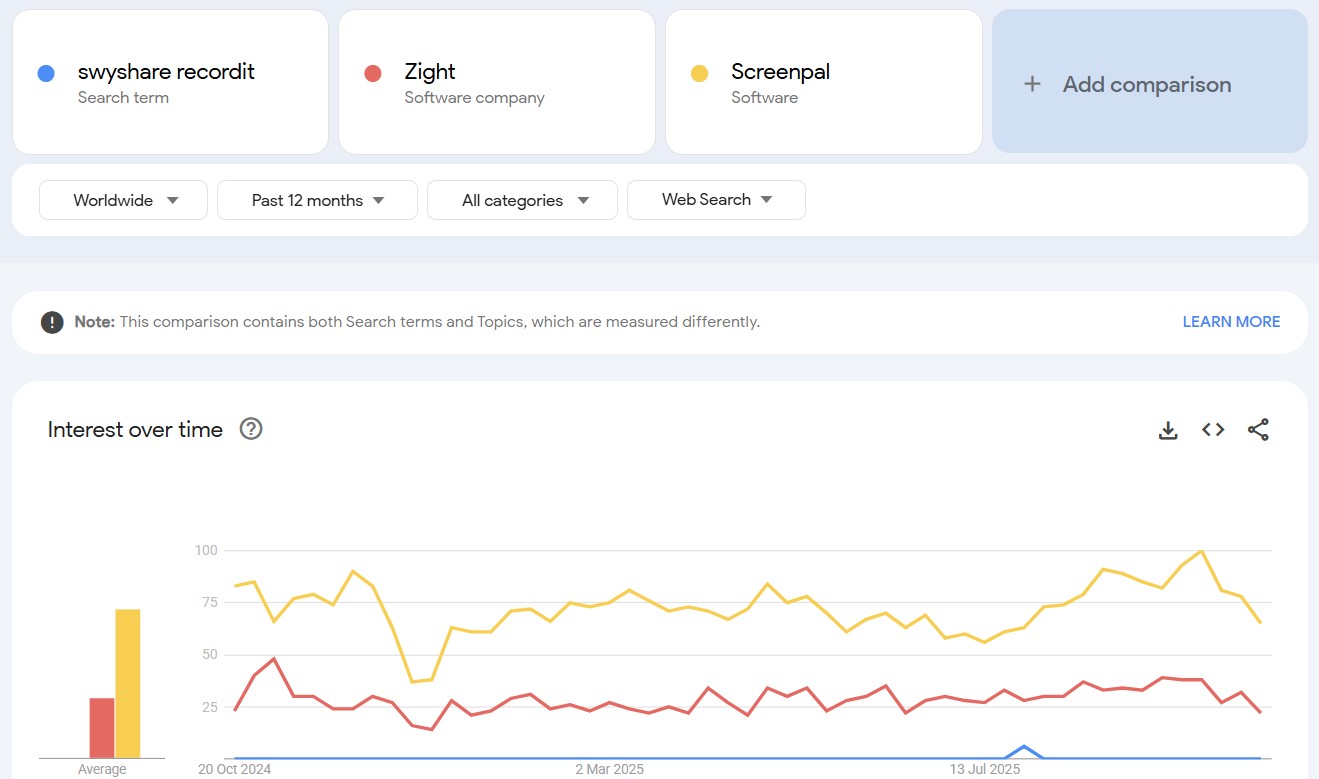Download the Interest over time CSV

coord(1167,430)
